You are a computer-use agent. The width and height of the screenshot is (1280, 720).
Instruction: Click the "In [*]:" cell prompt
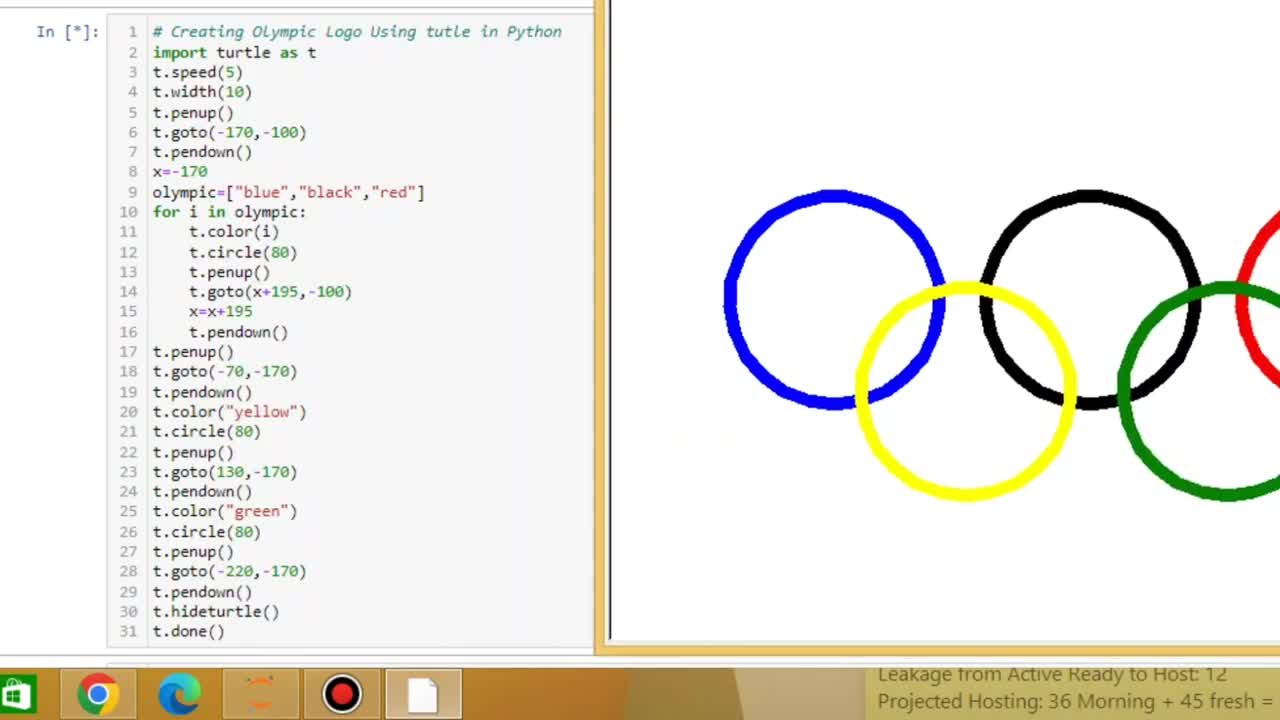(x=67, y=32)
